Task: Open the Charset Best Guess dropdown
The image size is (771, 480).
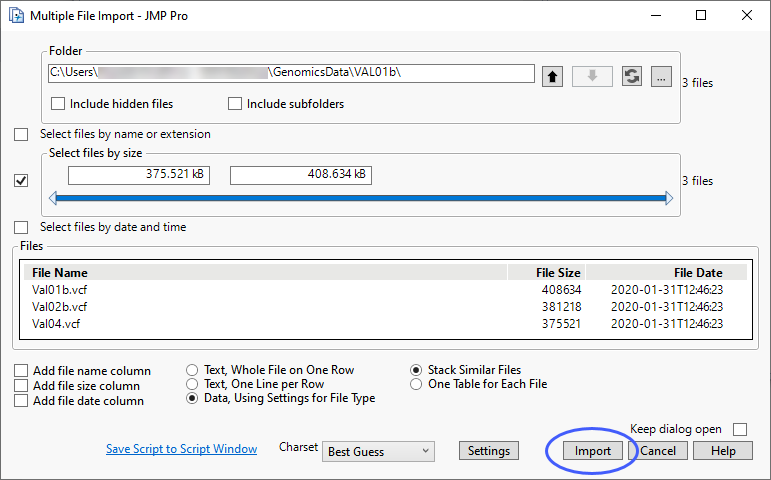Action: pyautogui.click(x=379, y=452)
